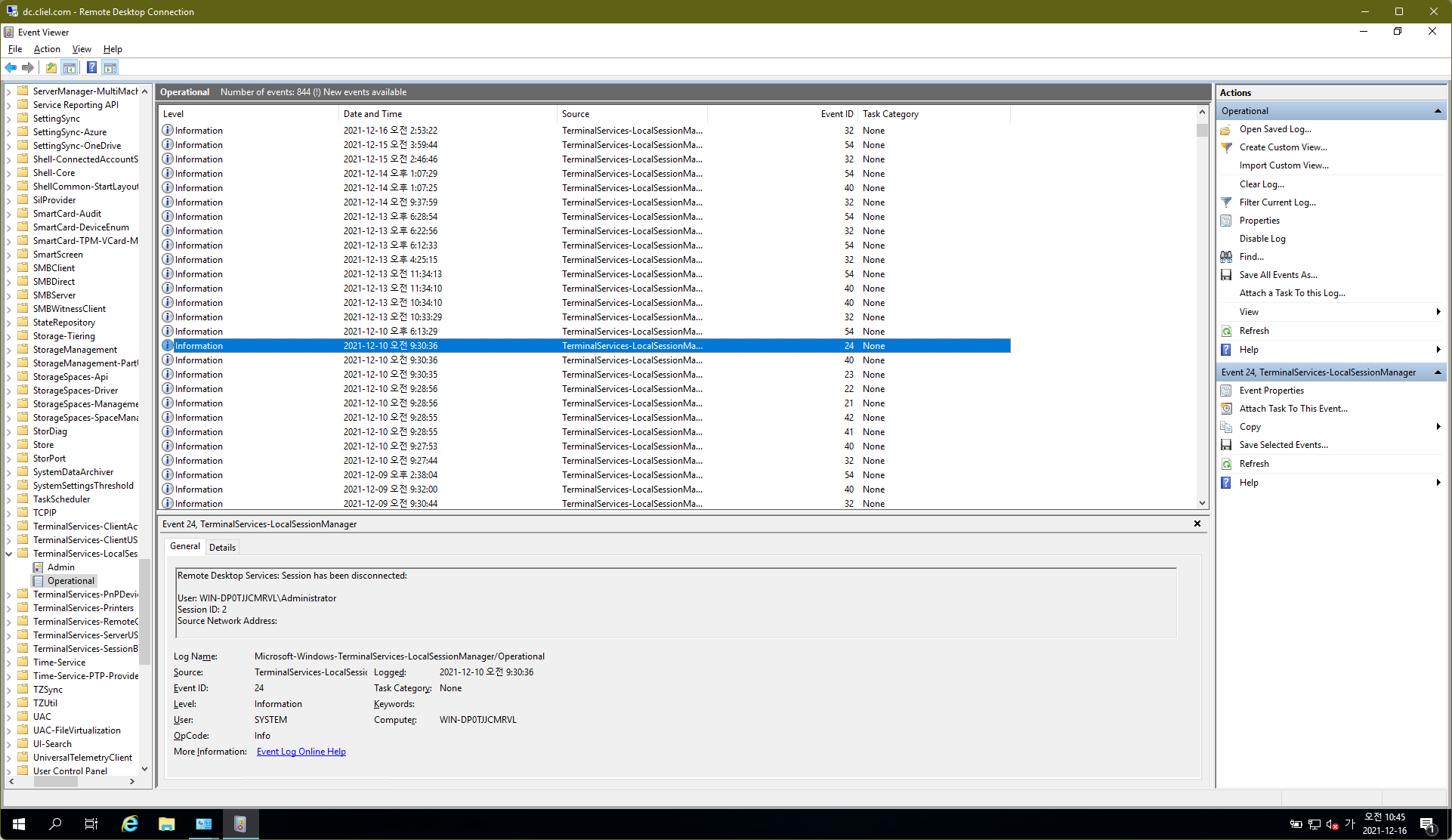Viewport: 1452px width, 840px height.
Task: Click Save All Events As disk icon
Action: [1226, 275]
